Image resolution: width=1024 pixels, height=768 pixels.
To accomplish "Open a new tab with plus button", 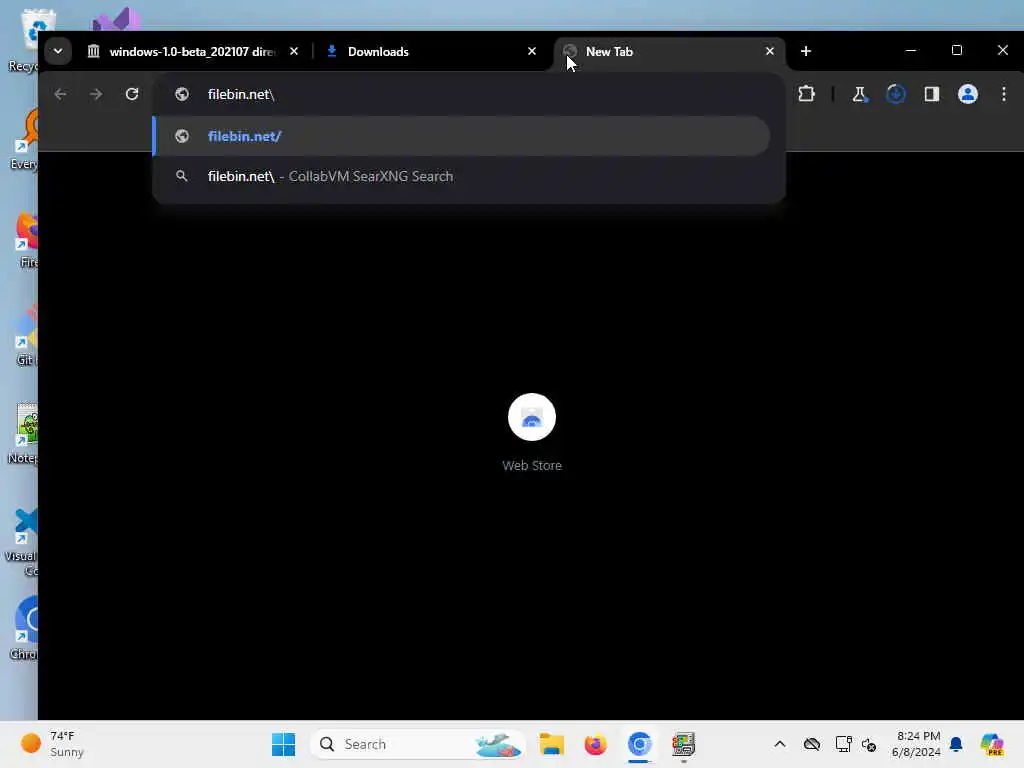I will click(806, 51).
